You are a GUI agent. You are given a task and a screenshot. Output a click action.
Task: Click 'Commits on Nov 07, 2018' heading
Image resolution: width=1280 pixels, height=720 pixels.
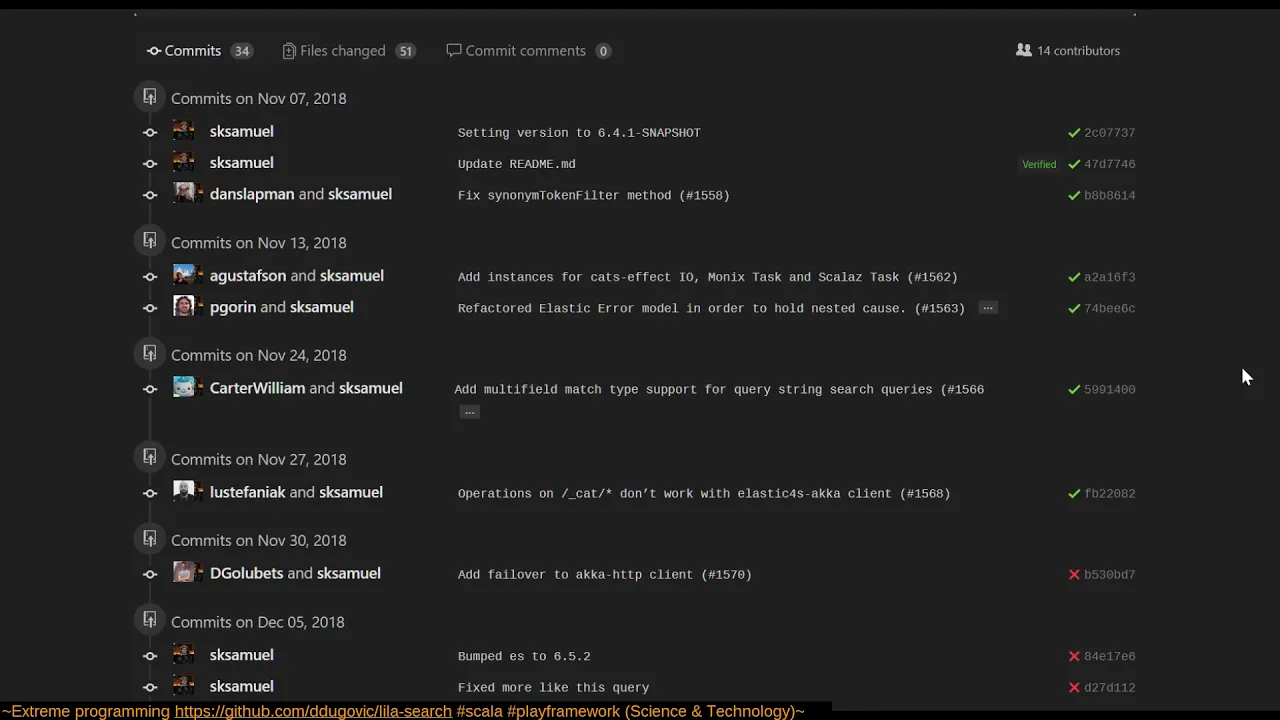(x=258, y=99)
